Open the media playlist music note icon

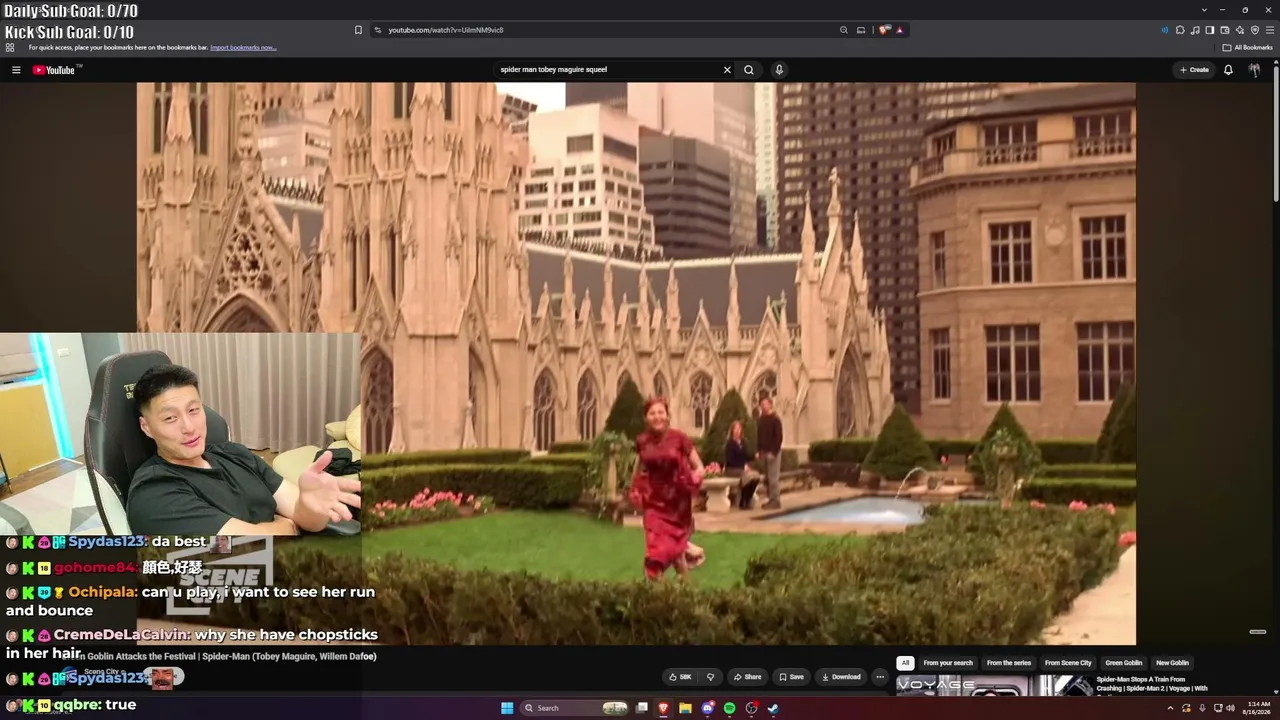coord(1195,30)
